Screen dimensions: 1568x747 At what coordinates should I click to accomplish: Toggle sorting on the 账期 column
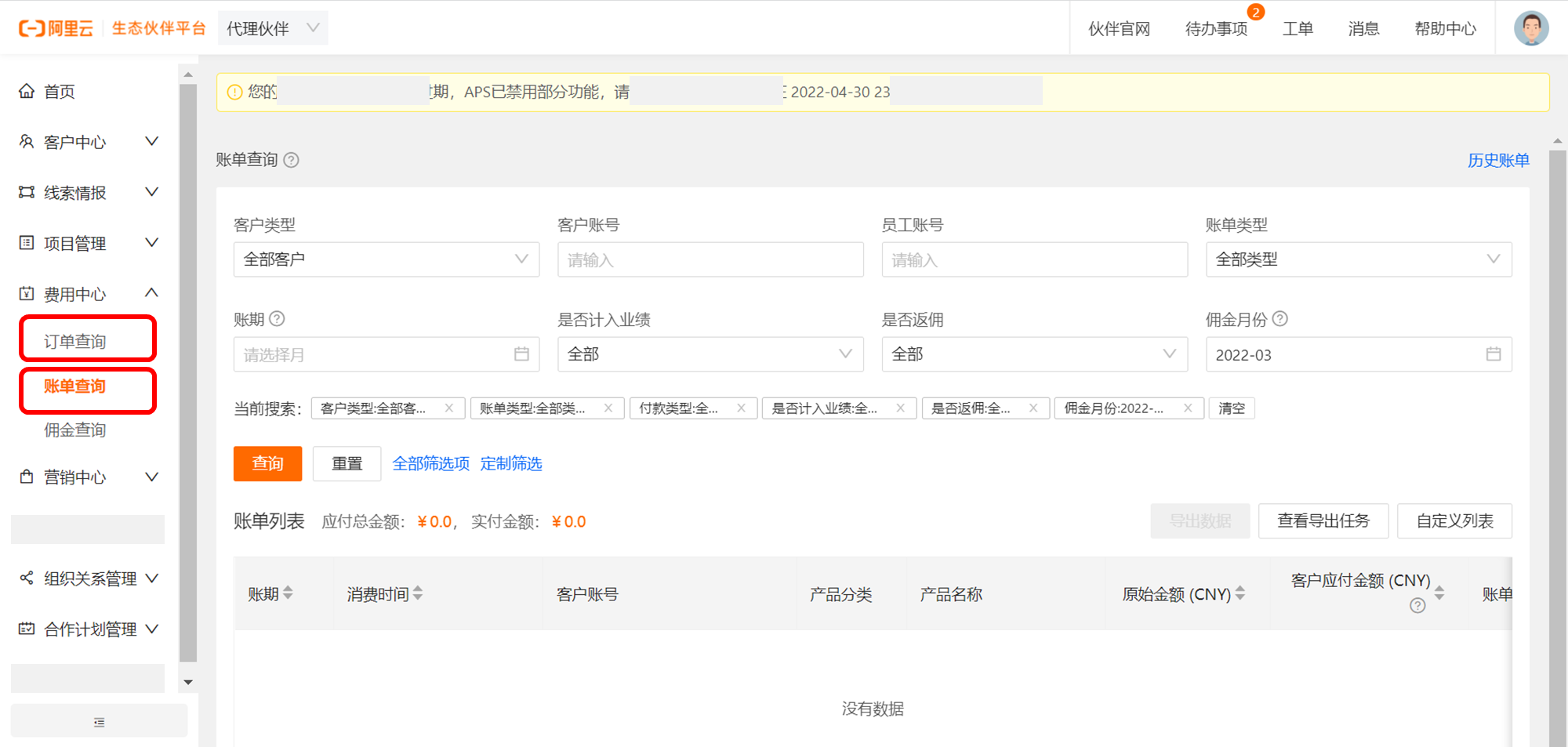pyautogui.click(x=287, y=593)
